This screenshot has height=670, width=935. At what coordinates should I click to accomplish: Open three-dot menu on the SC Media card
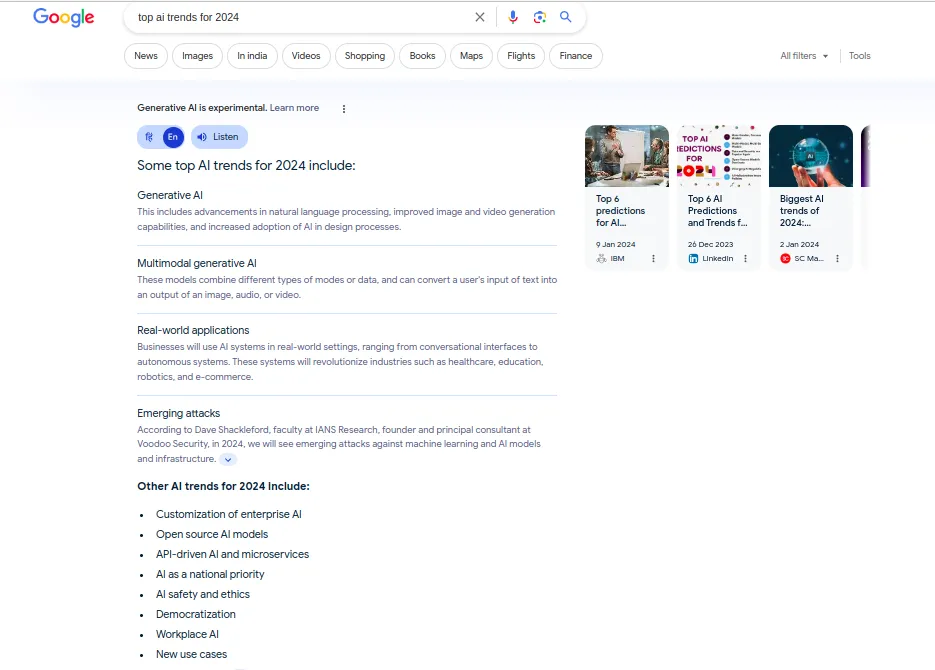click(837, 258)
